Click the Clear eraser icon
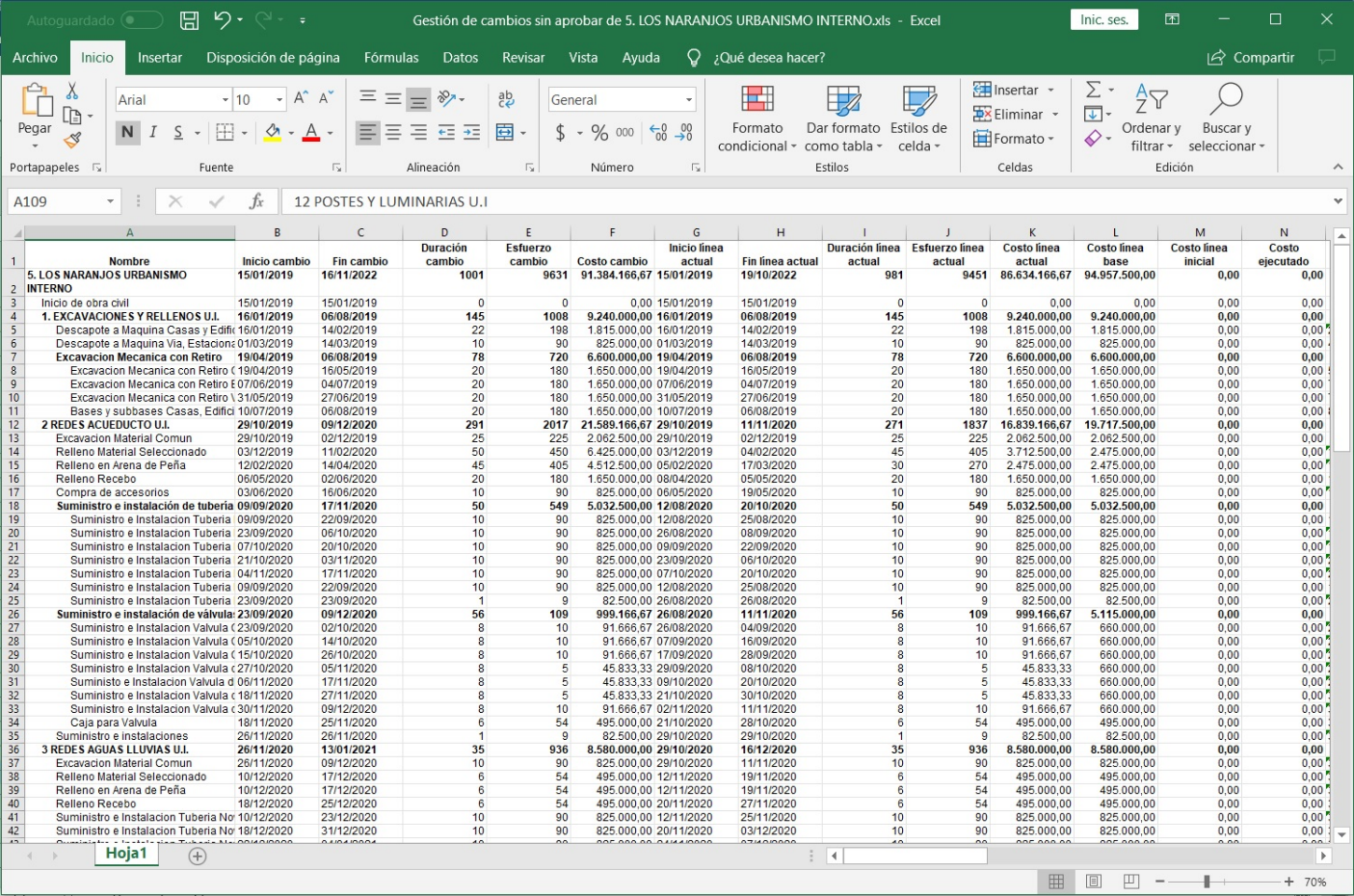The image size is (1354, 896). (x=1092, y=140)
